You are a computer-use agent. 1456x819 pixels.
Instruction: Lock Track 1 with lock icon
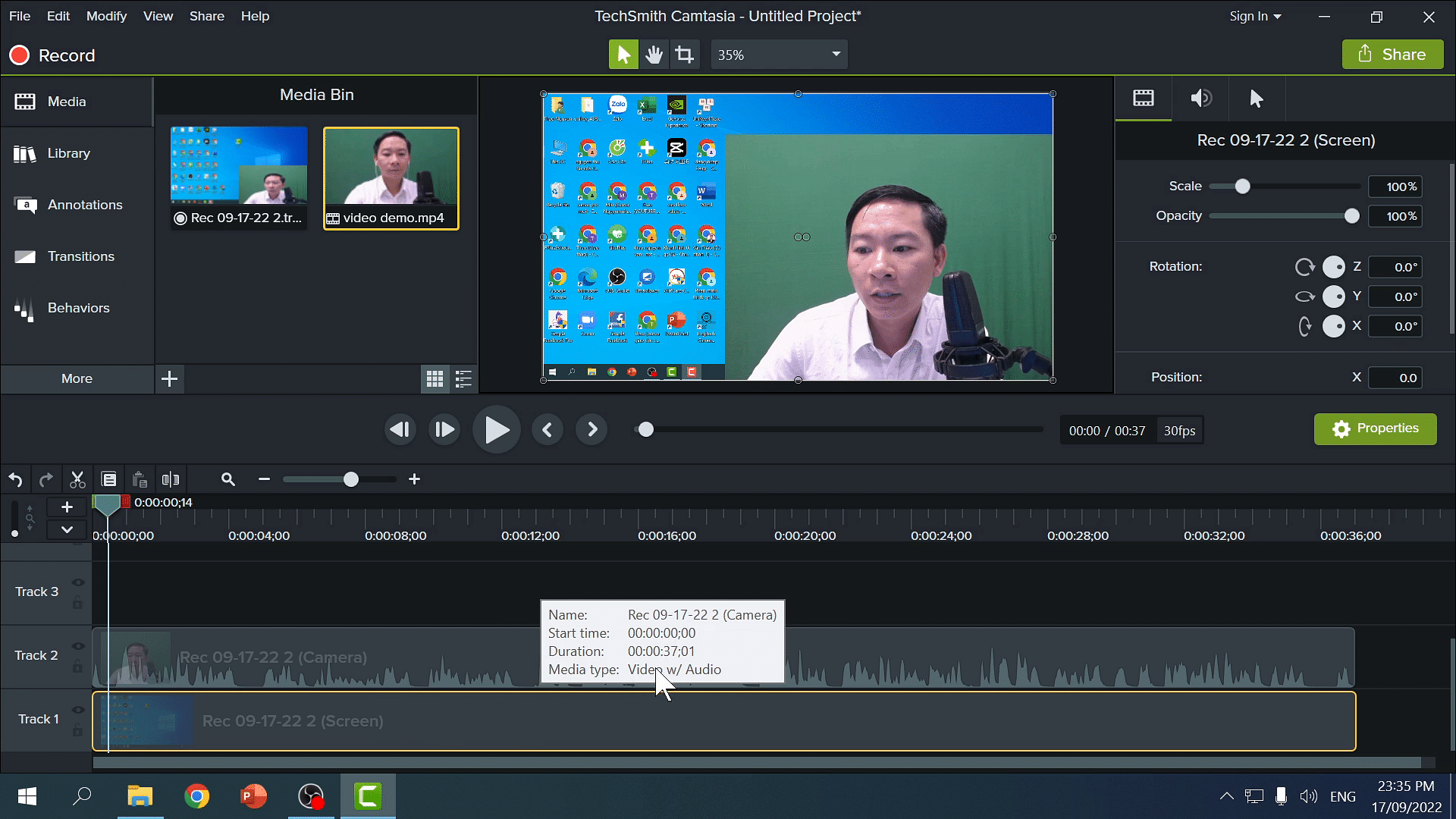pos(77,730)
